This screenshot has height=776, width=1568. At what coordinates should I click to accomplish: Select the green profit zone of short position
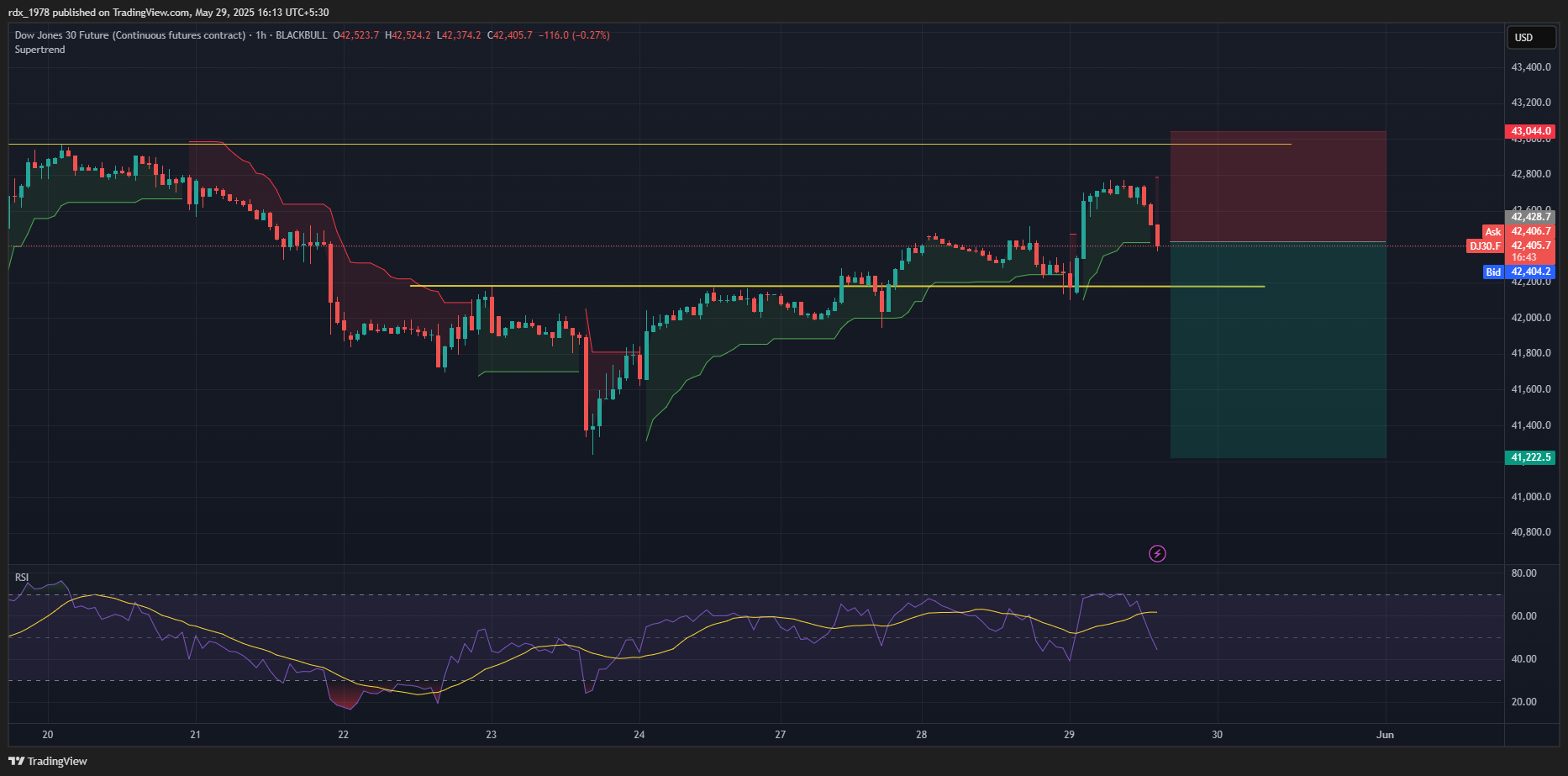[x=1278, y=350]
